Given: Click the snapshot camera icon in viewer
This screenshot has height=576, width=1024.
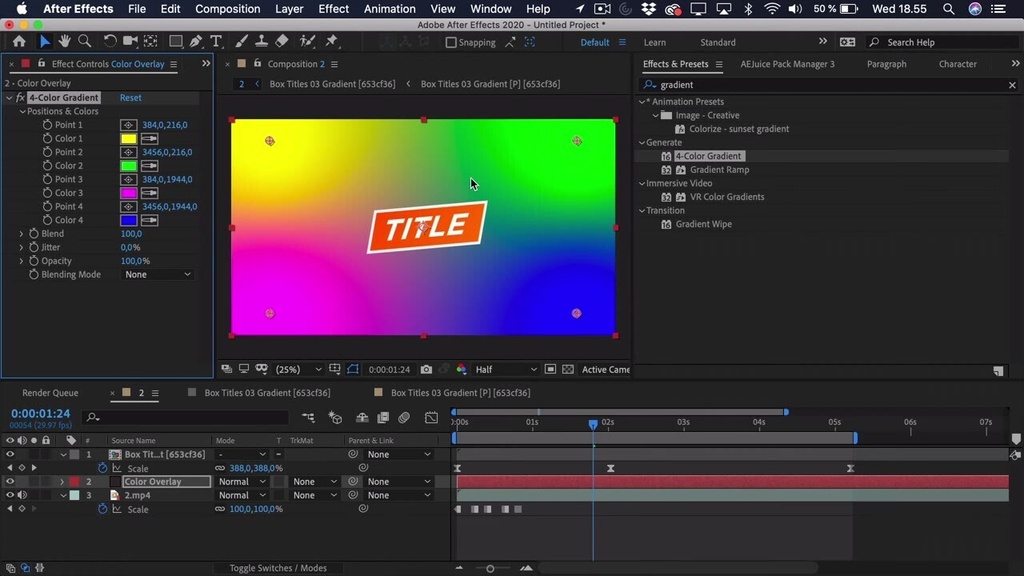Looking at the screenshot, I should pyautogui.click(x=426, y=370).
